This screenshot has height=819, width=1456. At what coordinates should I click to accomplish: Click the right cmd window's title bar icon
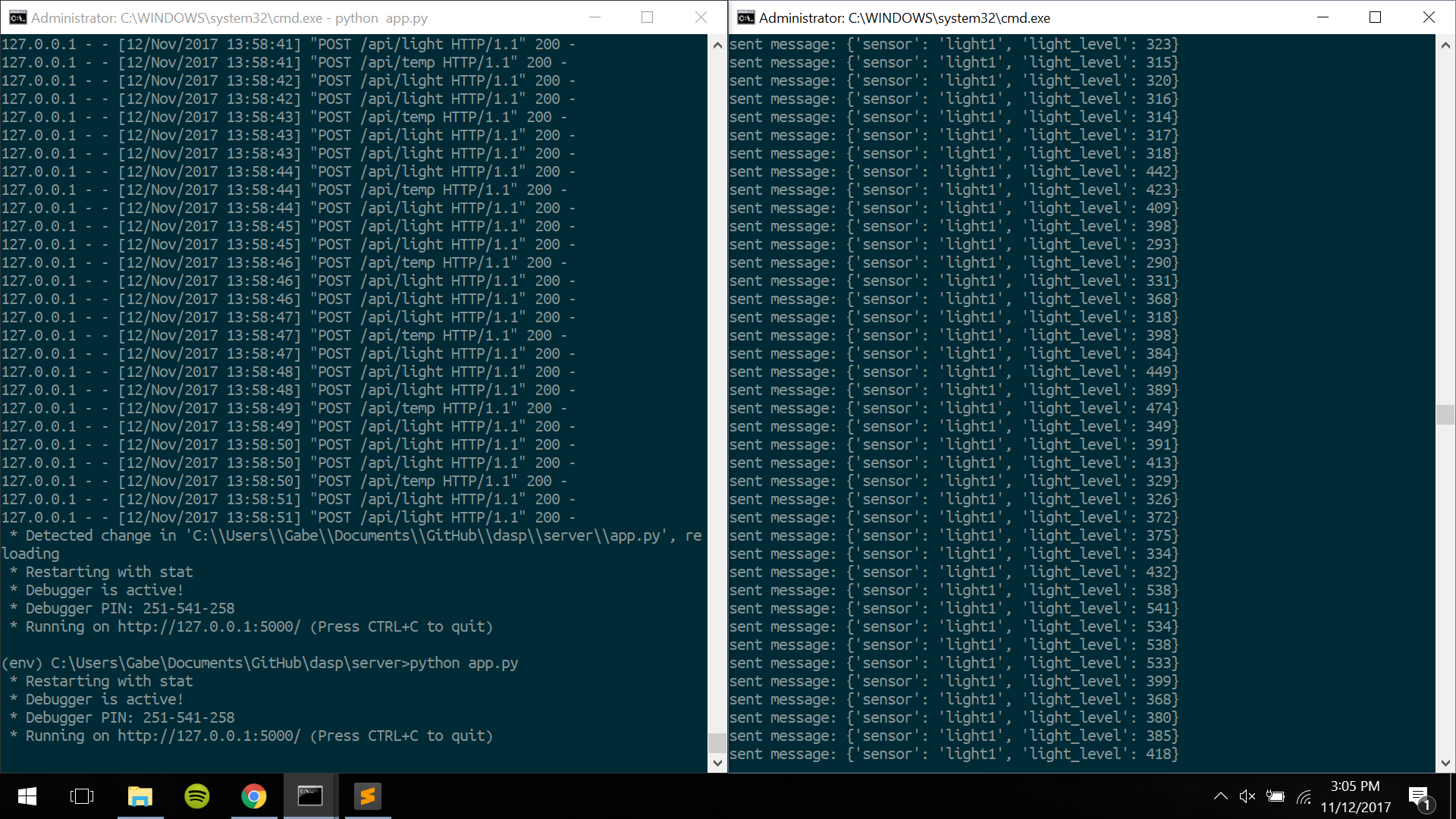tap(746, 17)
